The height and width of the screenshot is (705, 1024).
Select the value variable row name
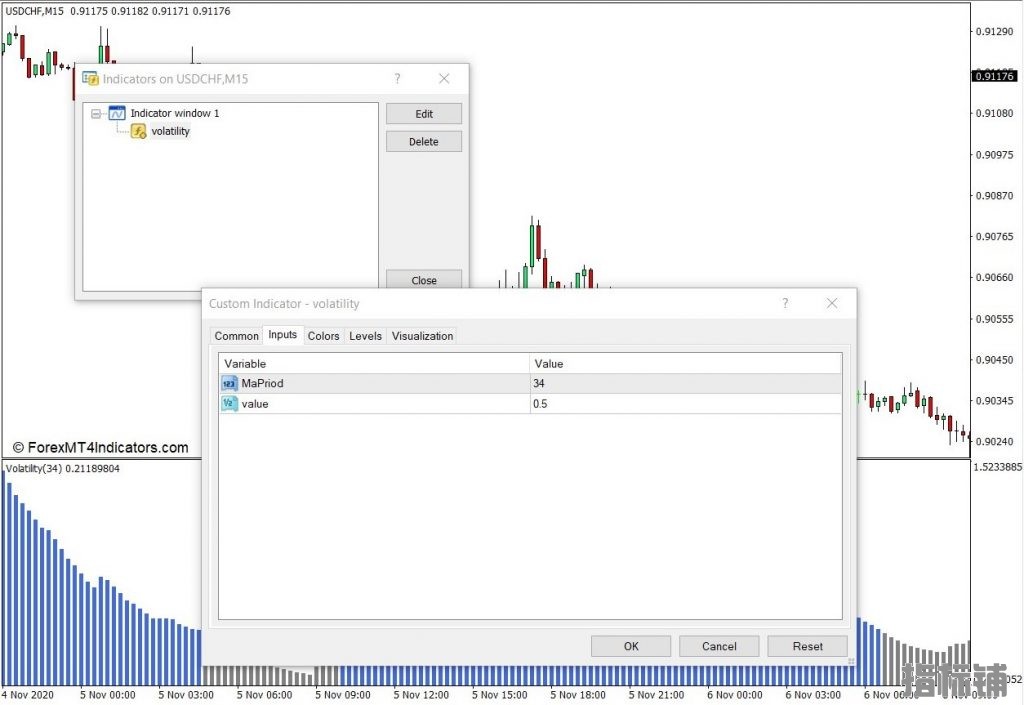(255, 404)
